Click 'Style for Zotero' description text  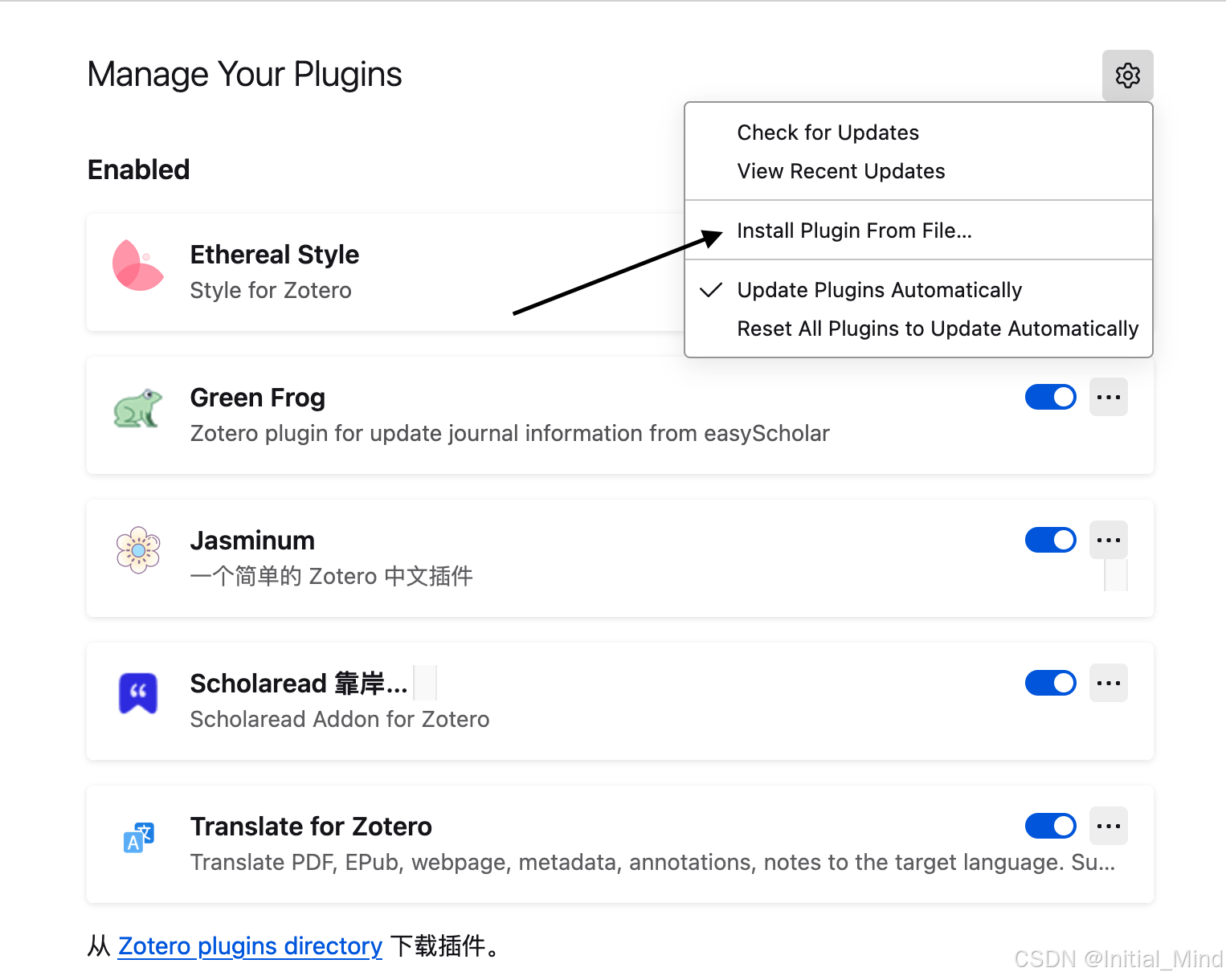(x=271, y=291)
